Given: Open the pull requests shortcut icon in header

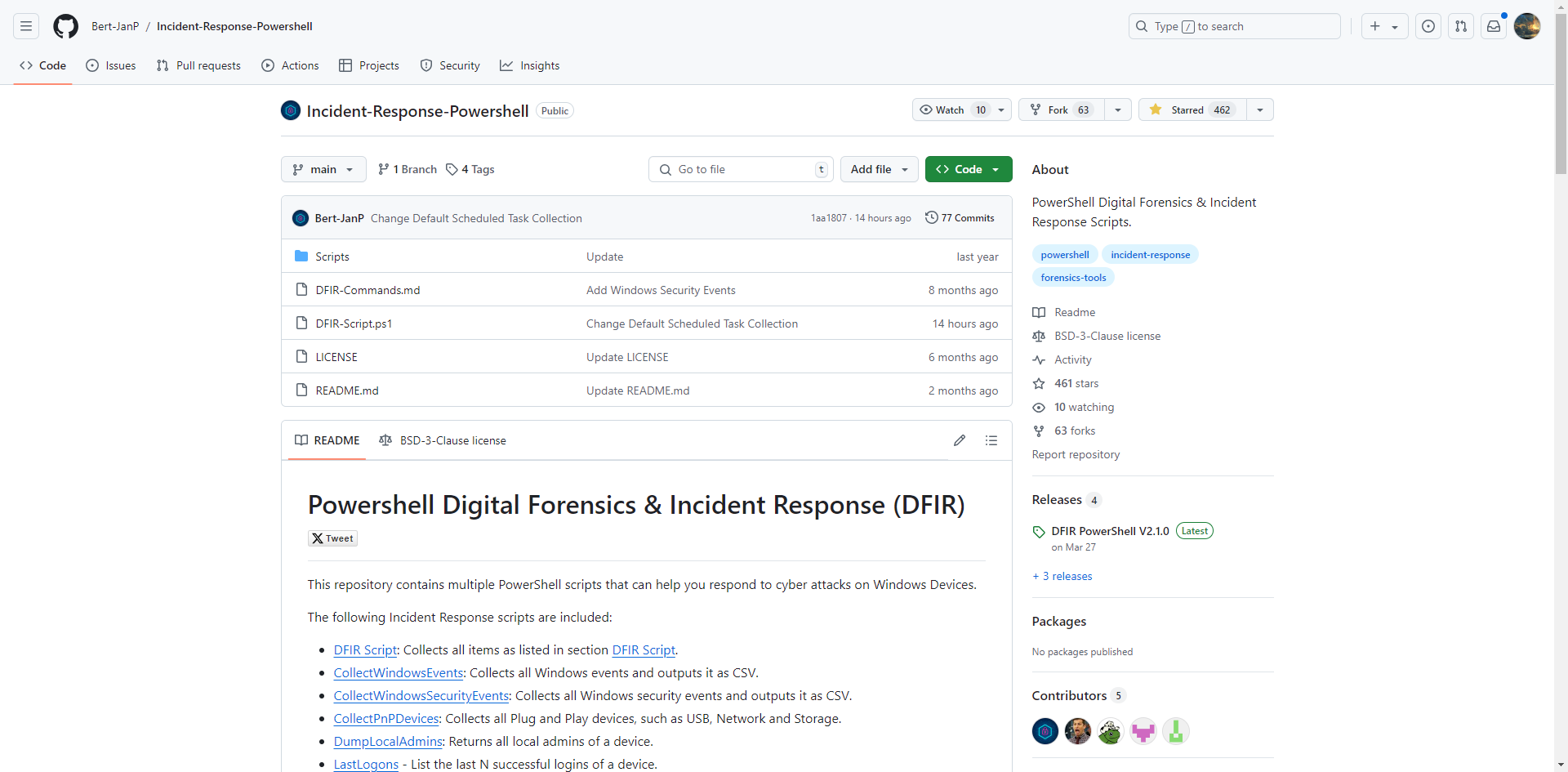Looking at the screenshot, I should click(1461, 26).
